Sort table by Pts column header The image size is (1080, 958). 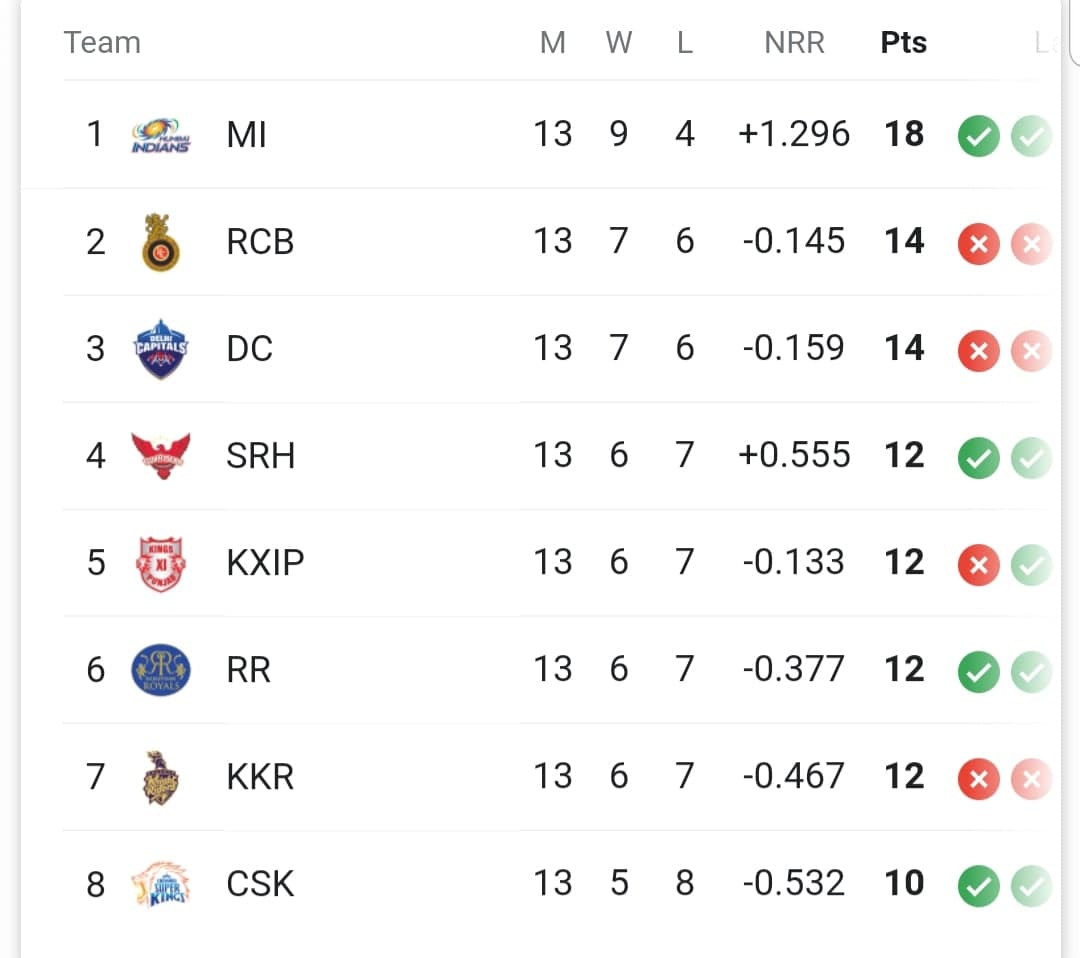point(904,43)
